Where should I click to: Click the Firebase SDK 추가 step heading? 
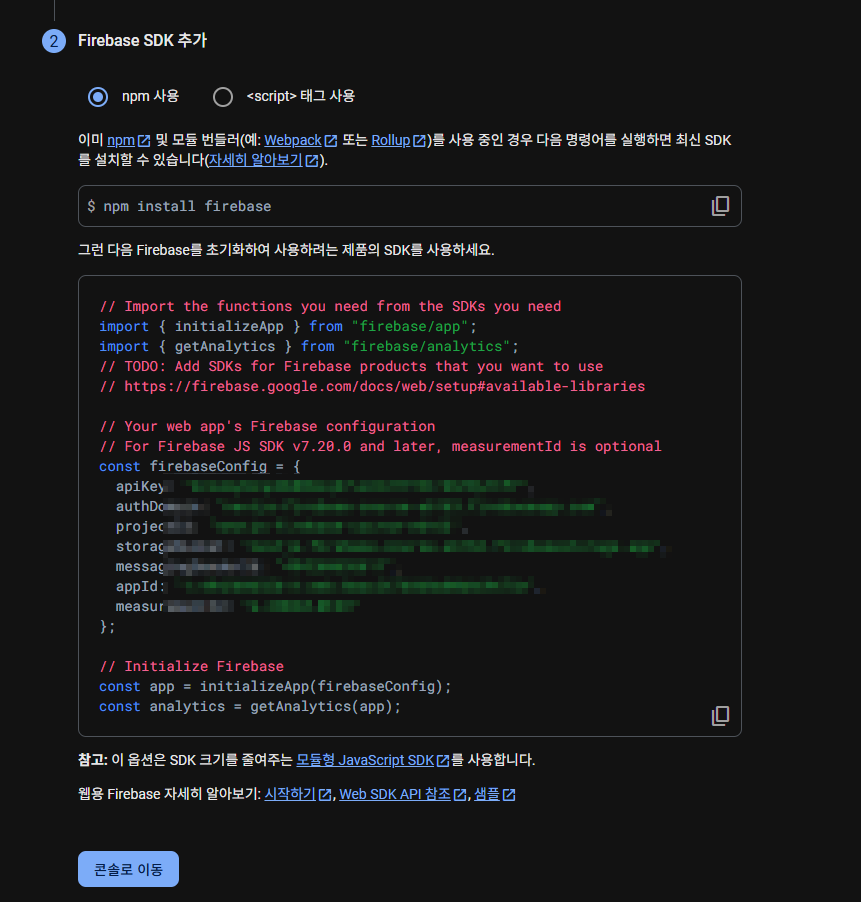(x=142, y=40)
